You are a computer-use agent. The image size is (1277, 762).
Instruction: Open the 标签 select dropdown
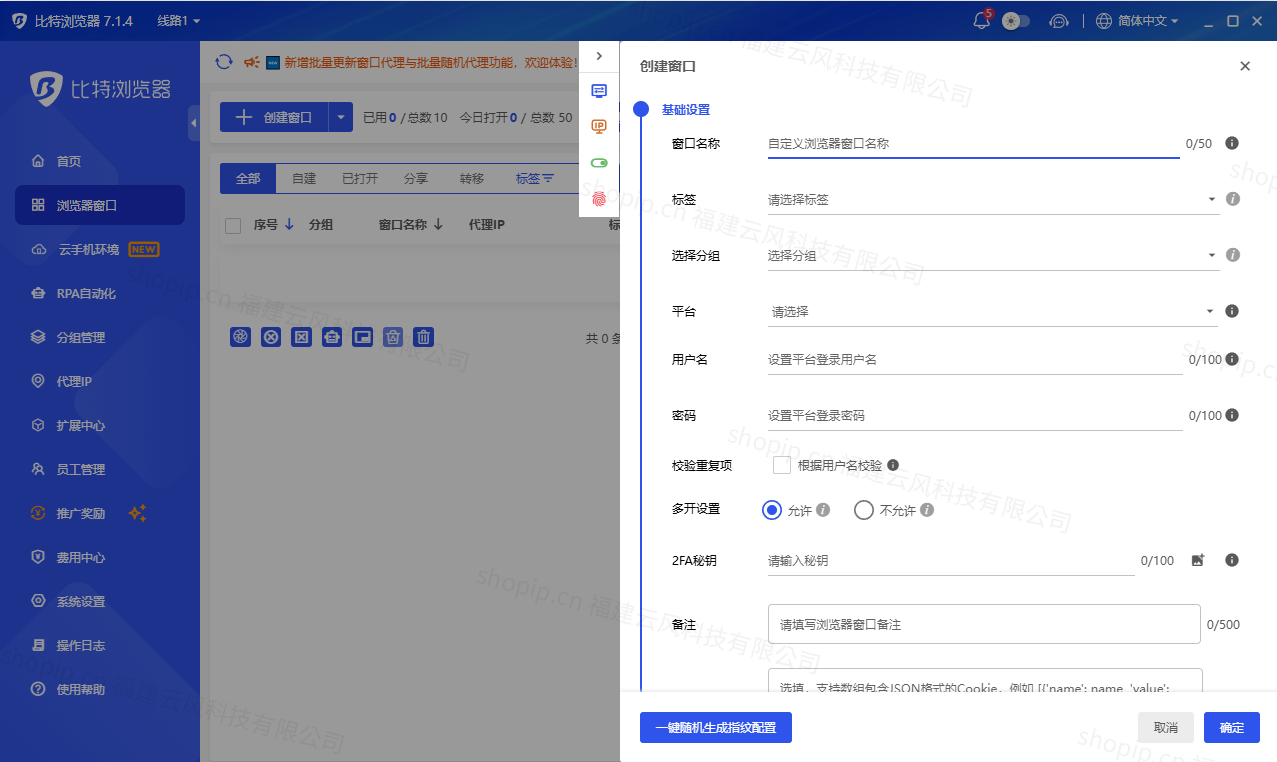pos(993,199)
